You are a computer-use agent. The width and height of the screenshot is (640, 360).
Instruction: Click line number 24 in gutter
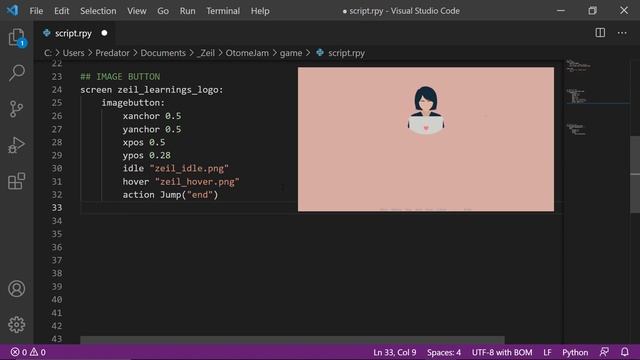pos(57,90)
